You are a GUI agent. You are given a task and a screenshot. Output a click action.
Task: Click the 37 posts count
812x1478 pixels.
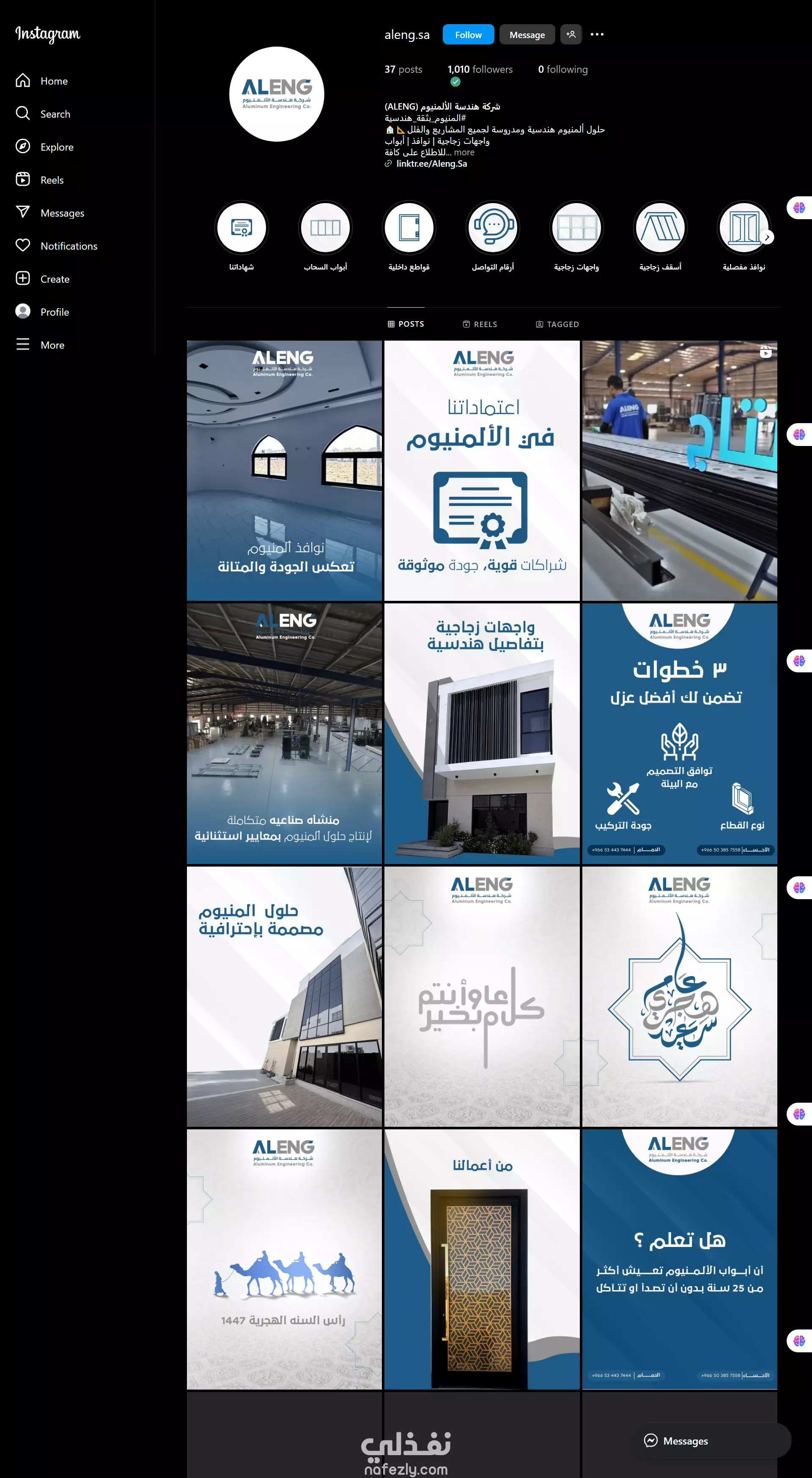[403, 69]
